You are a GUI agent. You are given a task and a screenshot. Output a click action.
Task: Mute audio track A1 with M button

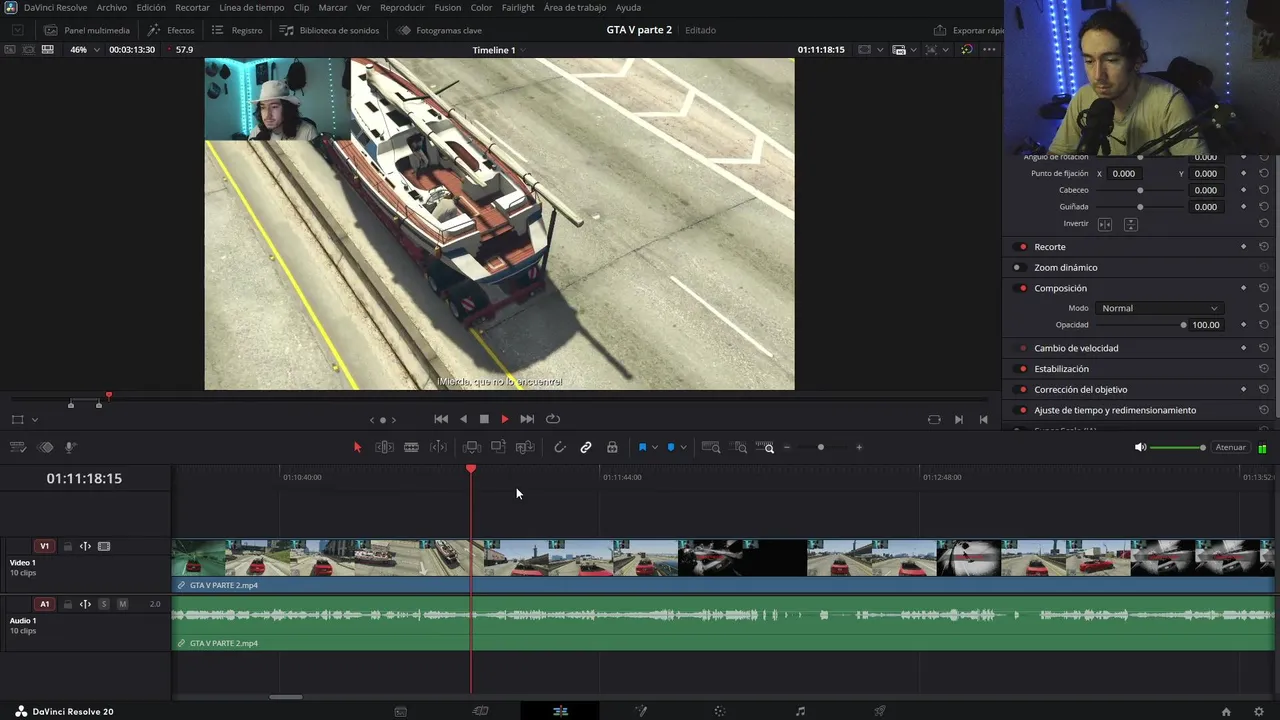[x=122, y=604]
